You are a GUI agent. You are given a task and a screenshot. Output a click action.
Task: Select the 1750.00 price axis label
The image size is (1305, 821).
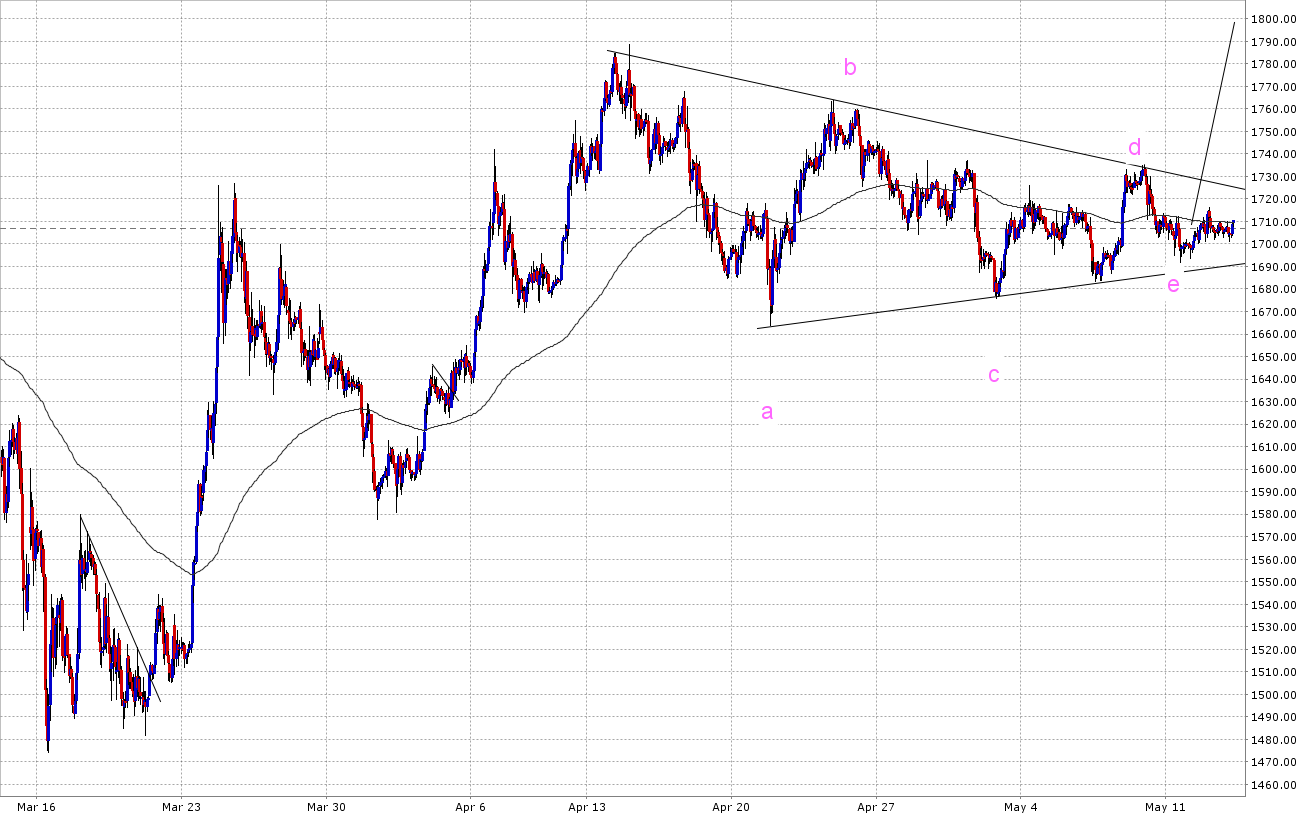pos(1276,132)
